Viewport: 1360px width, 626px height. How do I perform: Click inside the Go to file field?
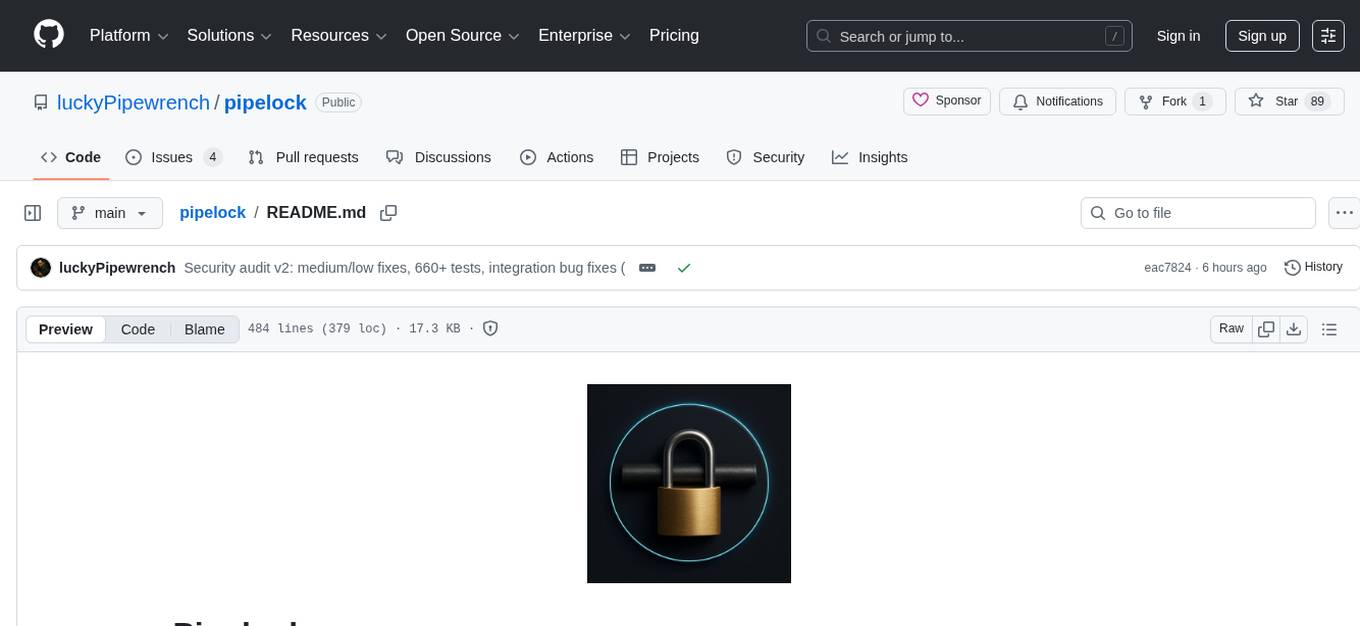1197,212
